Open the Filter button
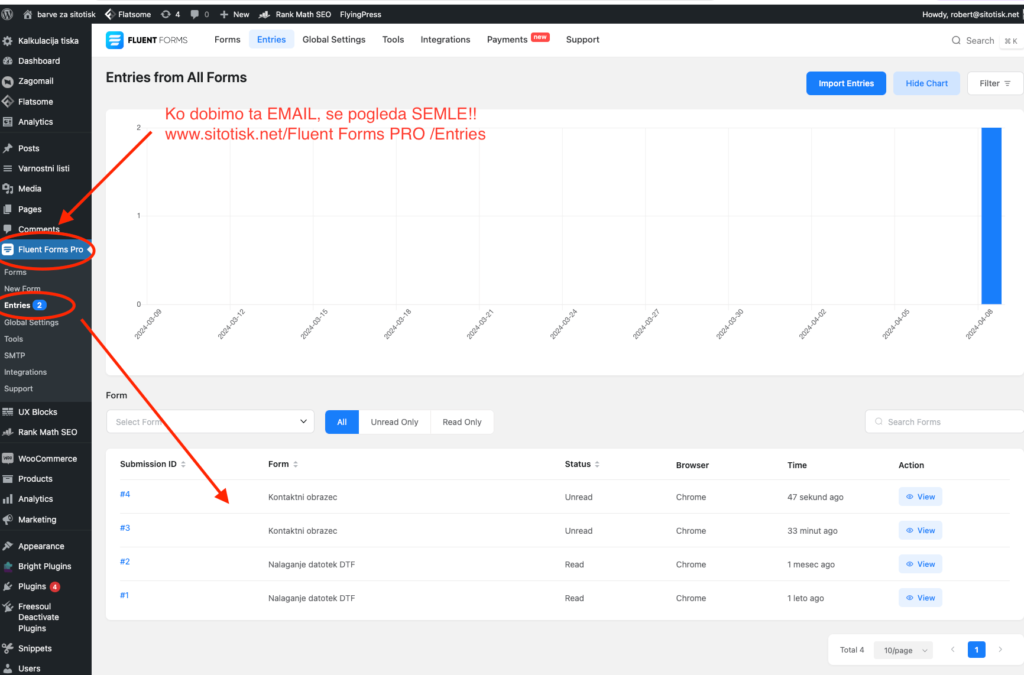 coord(995,84)
